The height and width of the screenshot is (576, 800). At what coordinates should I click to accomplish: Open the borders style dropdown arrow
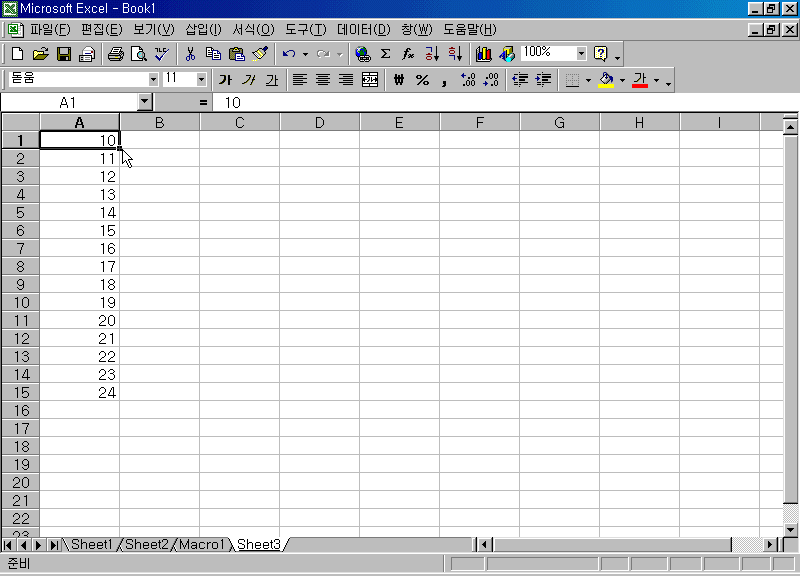click(588, 80)
